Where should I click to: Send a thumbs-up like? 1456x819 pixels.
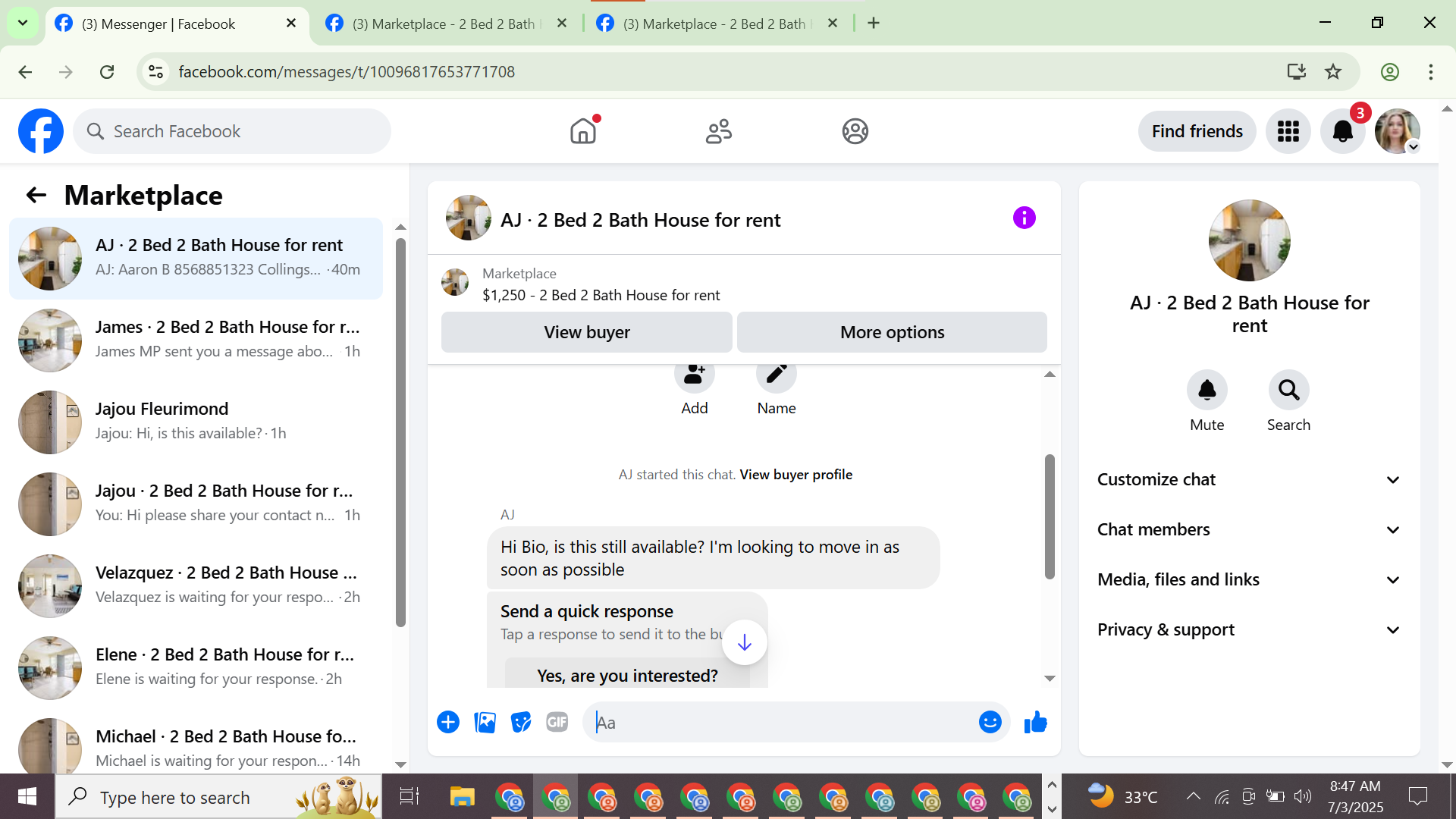tap(1035, 723)
